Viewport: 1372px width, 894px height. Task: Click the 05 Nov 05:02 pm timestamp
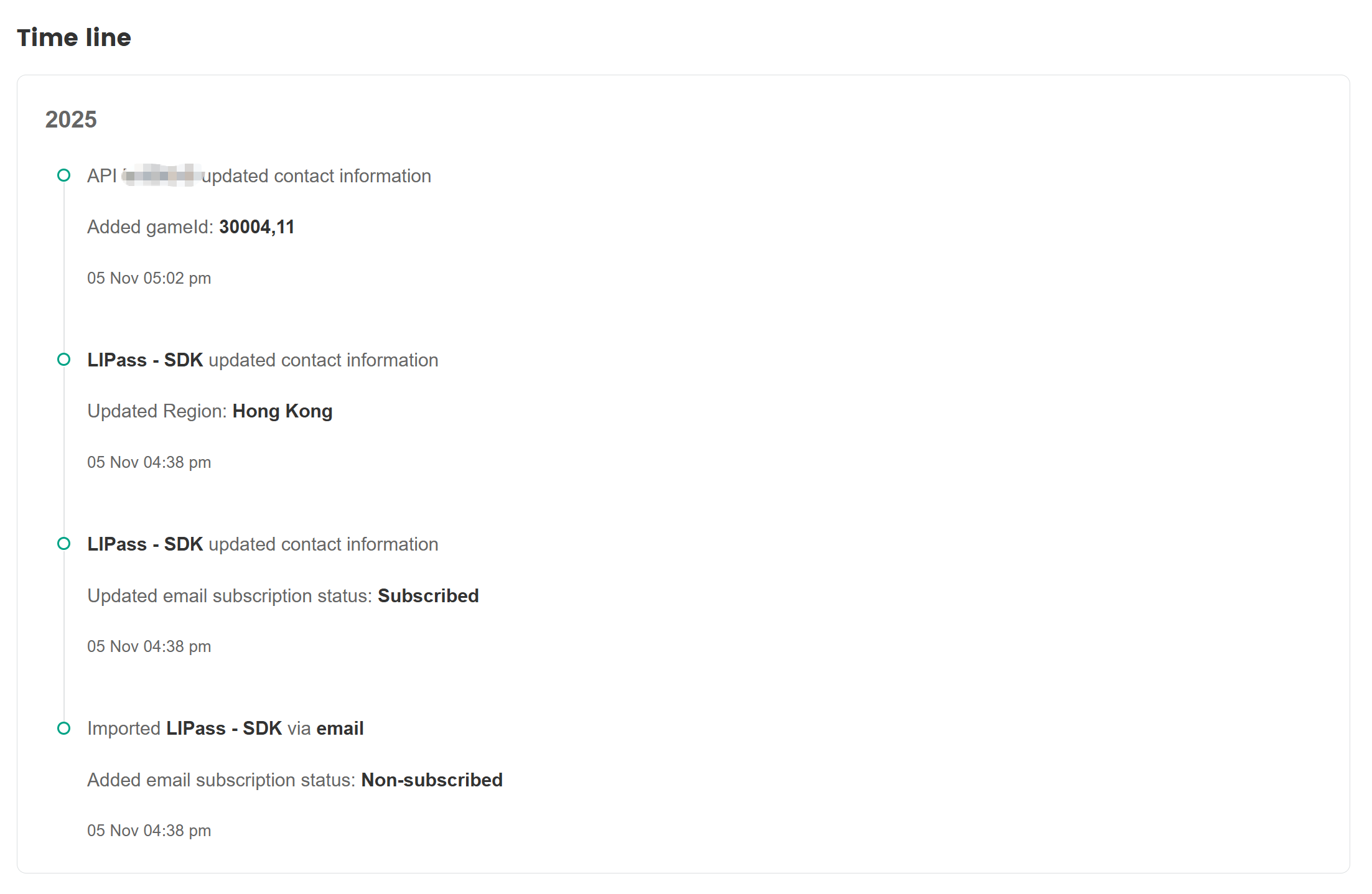click(x=149, y=278)
